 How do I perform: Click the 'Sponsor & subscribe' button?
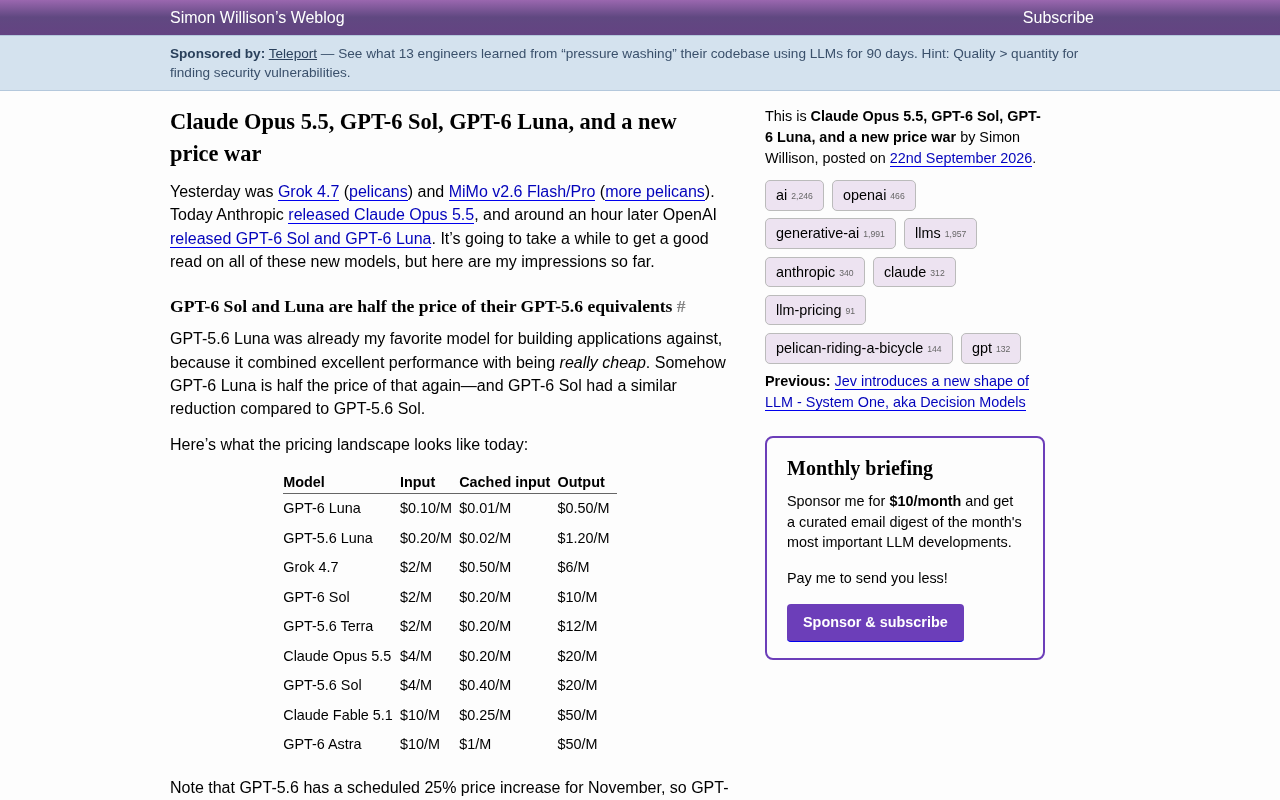point(875,622)
